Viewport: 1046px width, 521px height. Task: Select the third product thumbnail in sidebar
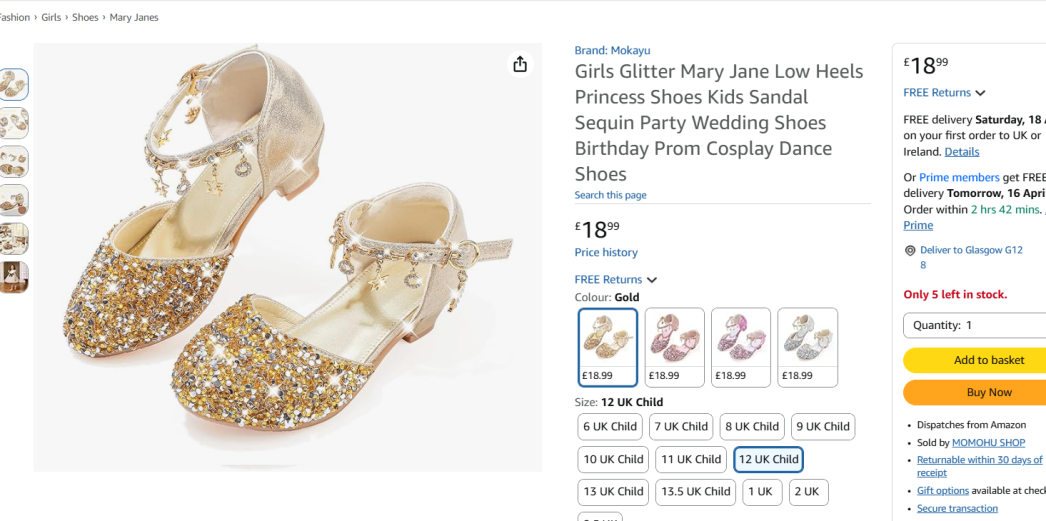pos(14,161)
